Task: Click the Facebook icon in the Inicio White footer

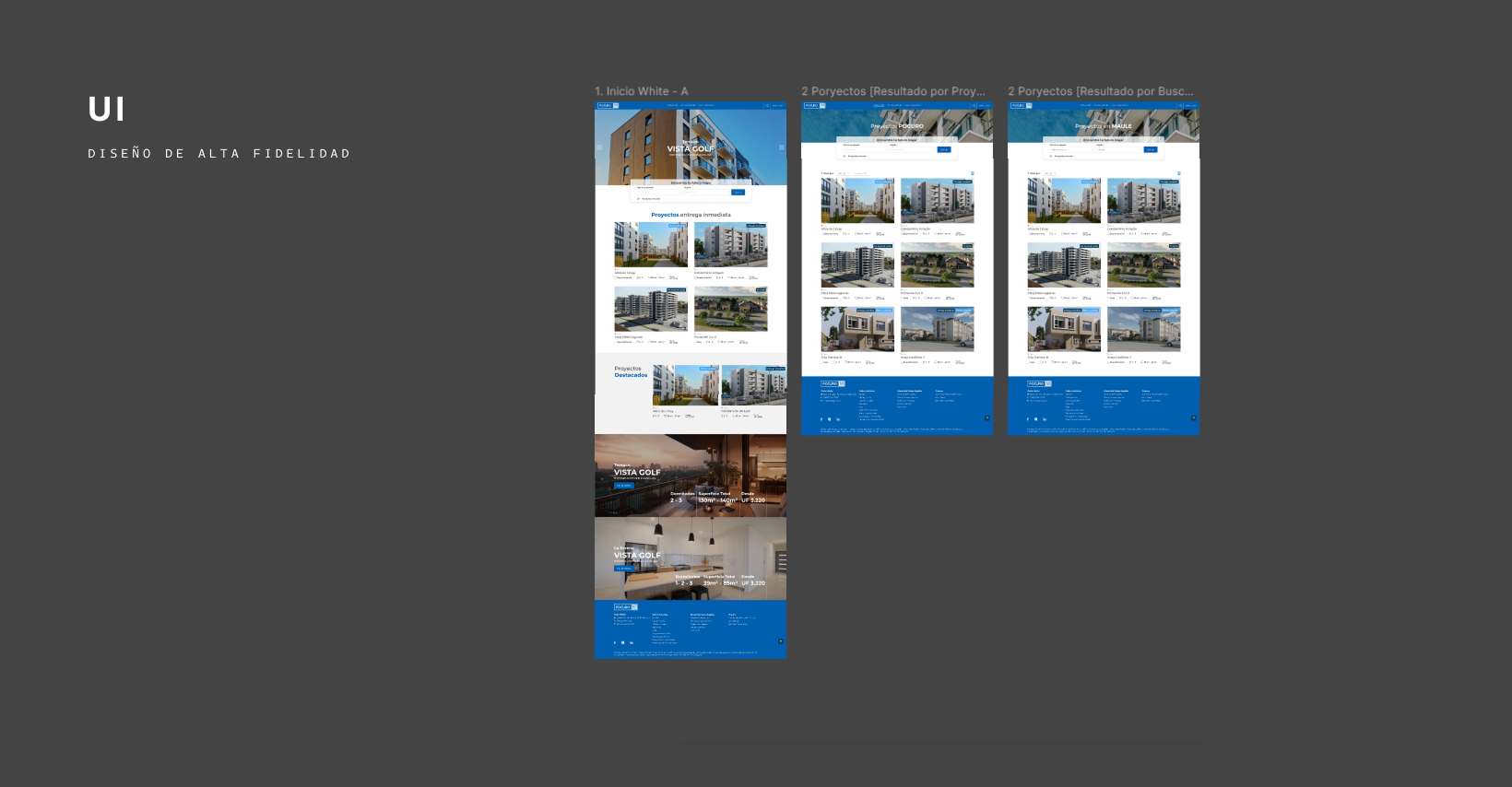Action: click(615, 642)
